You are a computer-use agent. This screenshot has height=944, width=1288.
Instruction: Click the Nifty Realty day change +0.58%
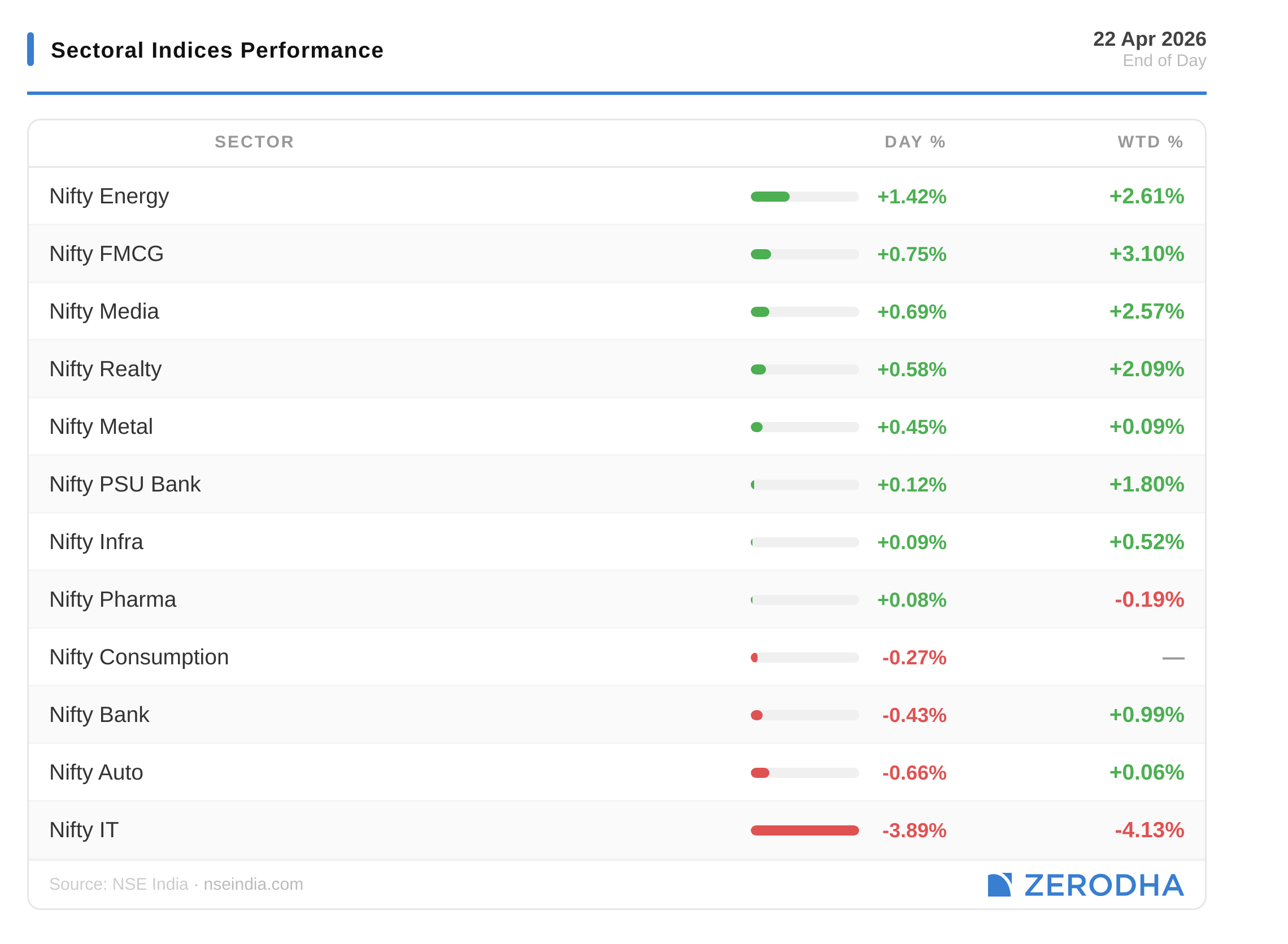(911, 369)
